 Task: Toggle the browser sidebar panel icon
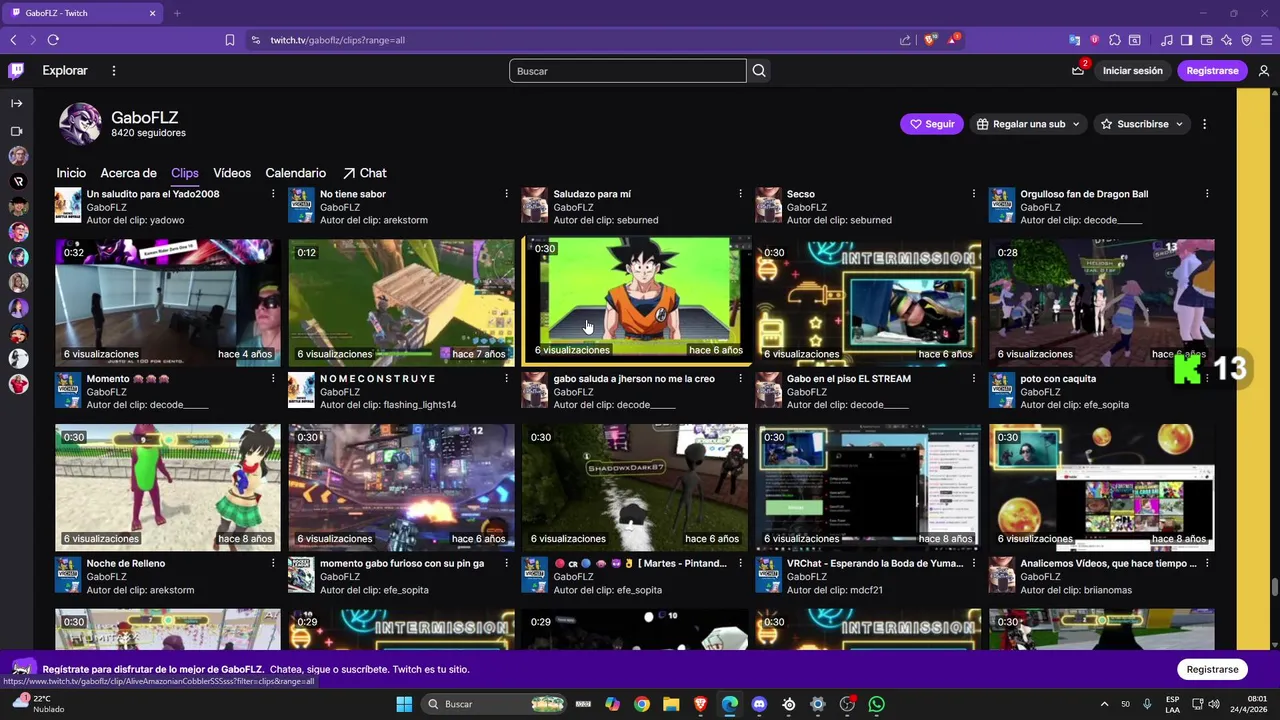[x=1186, y=40]
